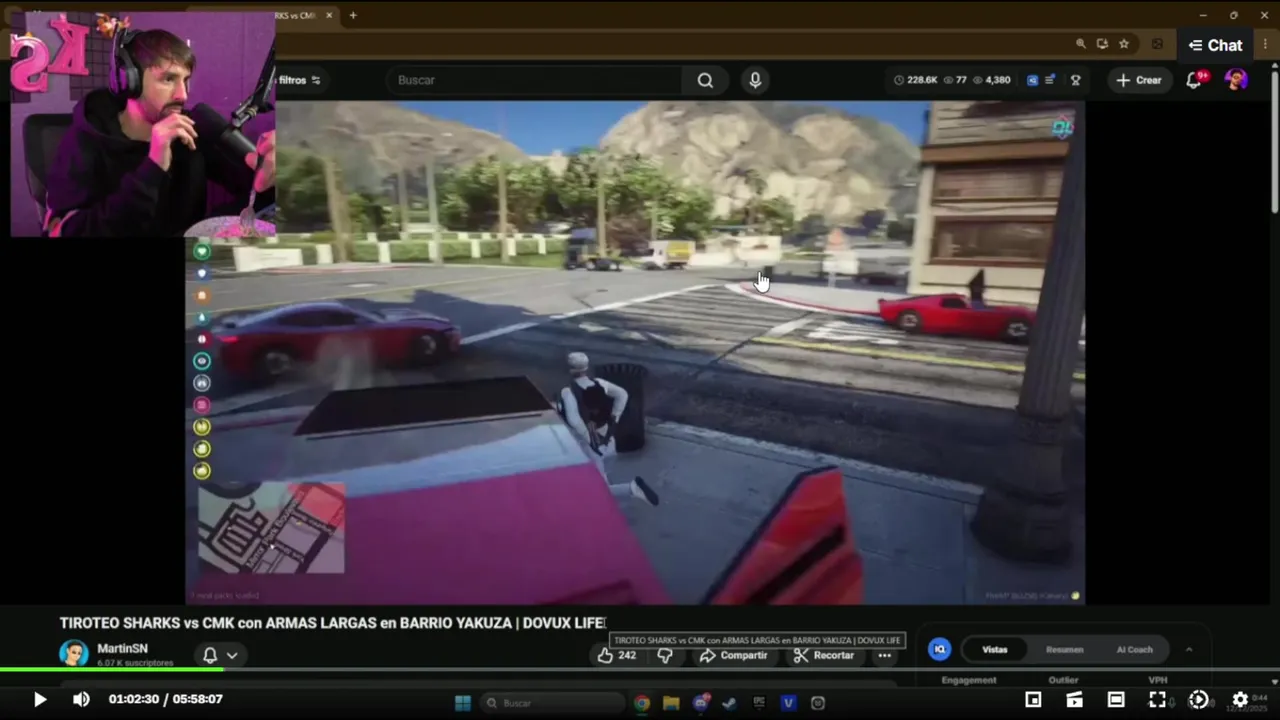Viewport: 1280px width, 720px height.
Task: Open the account profile avatar menu
Action: [x=1236, y=80]
